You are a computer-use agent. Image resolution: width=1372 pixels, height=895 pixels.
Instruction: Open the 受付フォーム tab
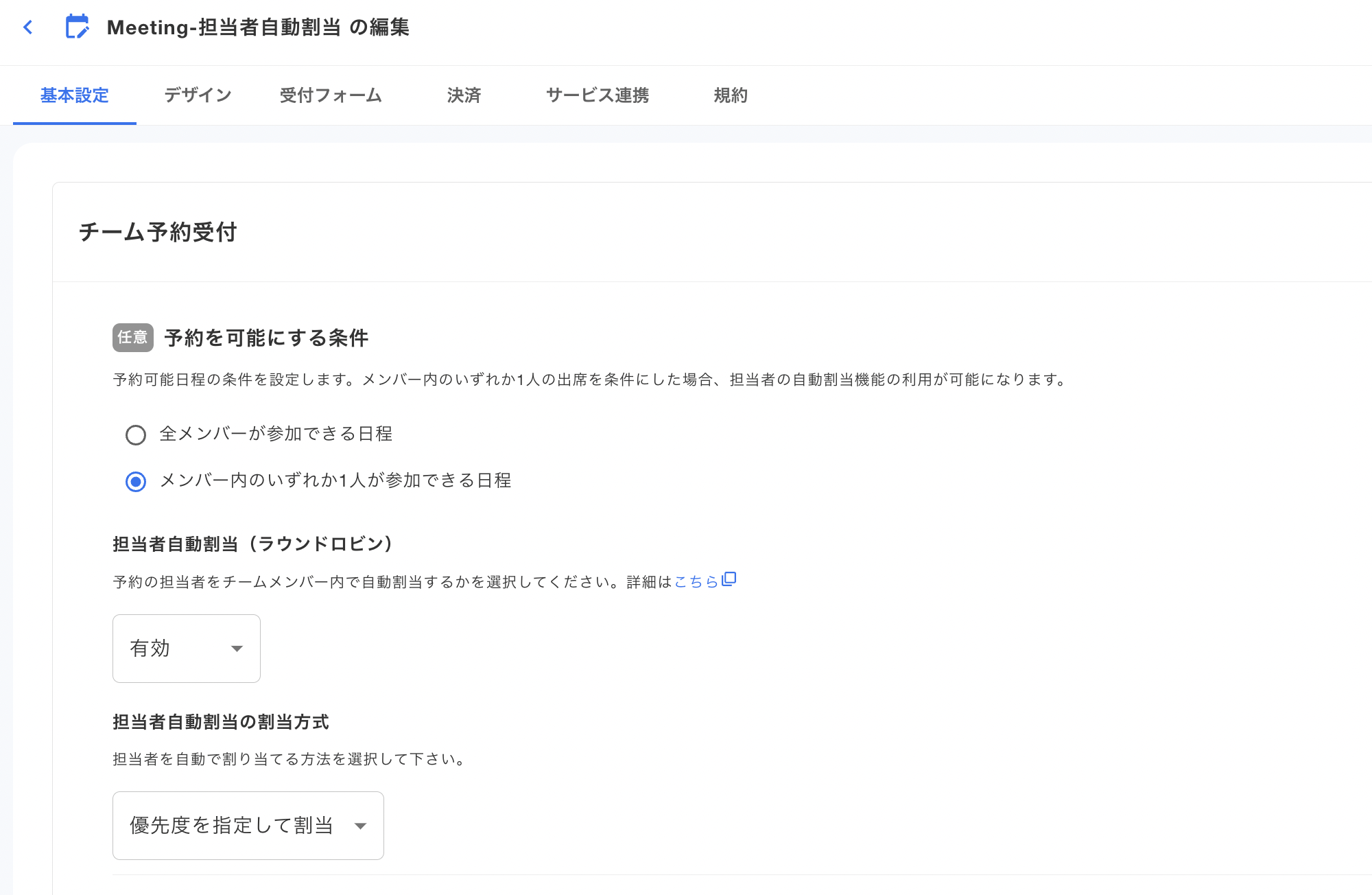(331, 95)
